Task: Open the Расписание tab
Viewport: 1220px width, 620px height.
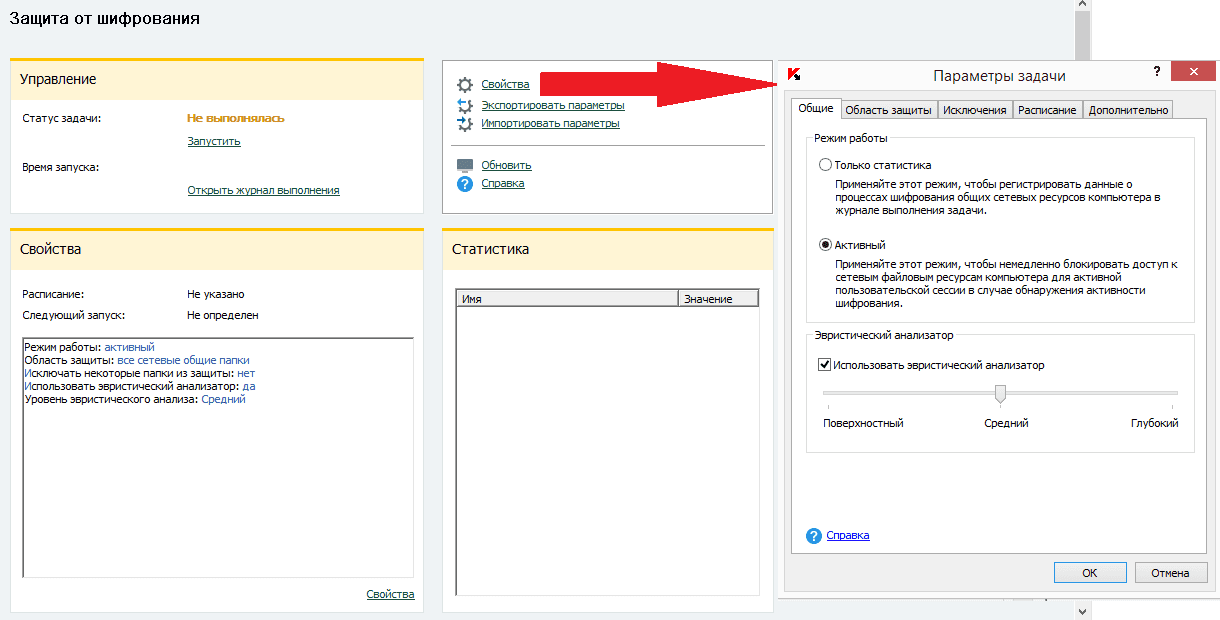Action: click(x=1047, y=110)
